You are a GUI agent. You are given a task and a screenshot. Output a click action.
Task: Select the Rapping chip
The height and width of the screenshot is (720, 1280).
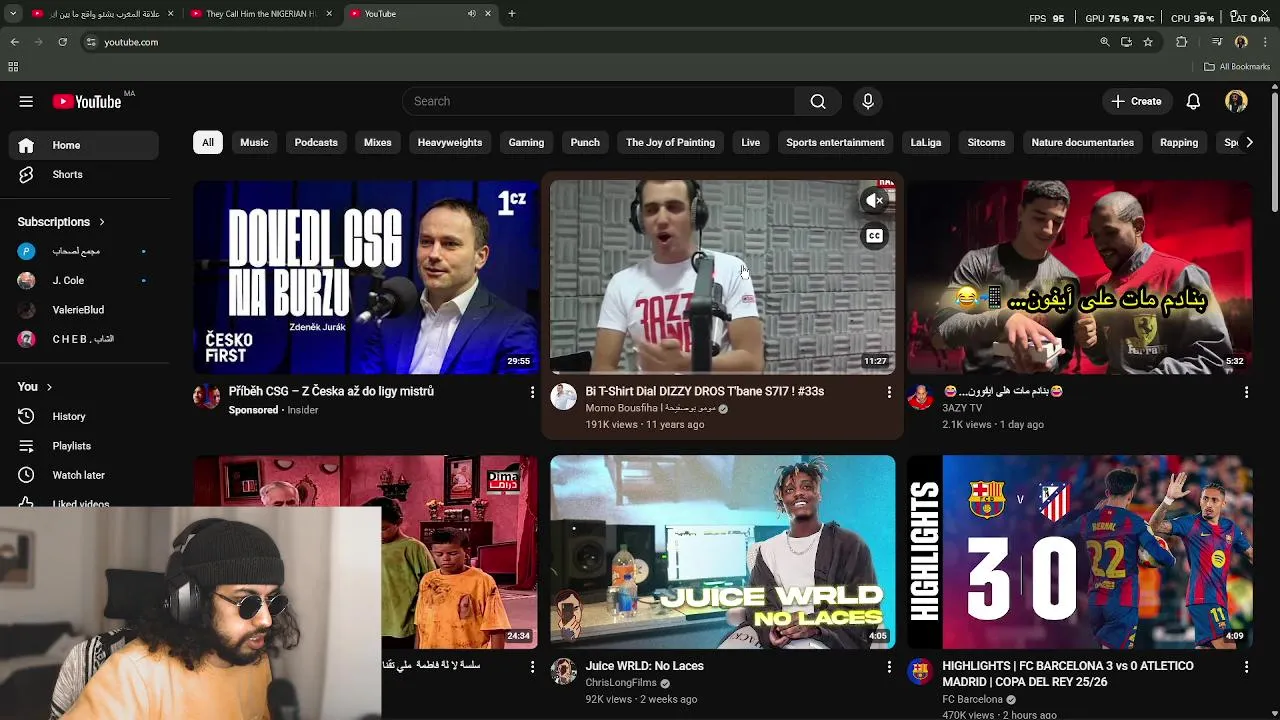point(1179,142)
